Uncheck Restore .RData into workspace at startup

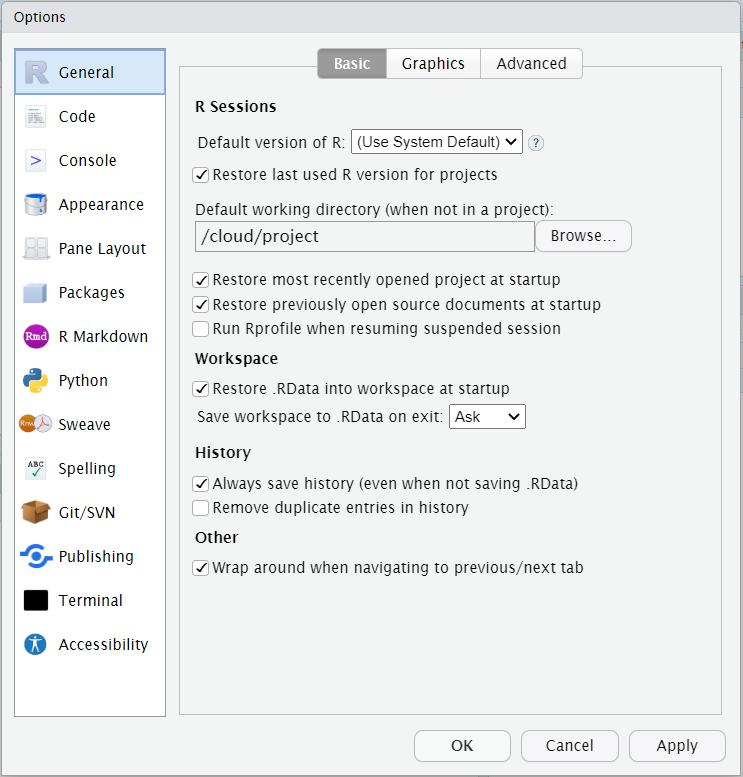[x=201, y=389]
